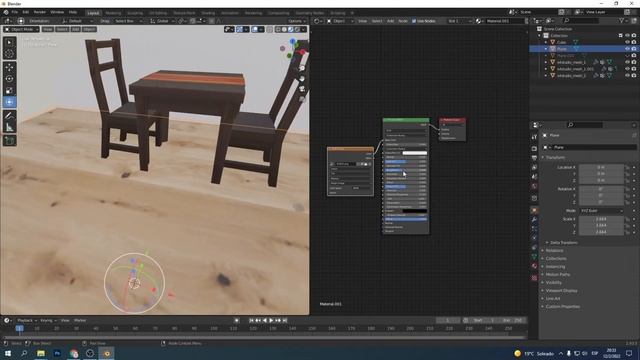Viewport: 640px width, 360px height.
Task: Open the viewport Select menu
Action: (x=62, y=29)
